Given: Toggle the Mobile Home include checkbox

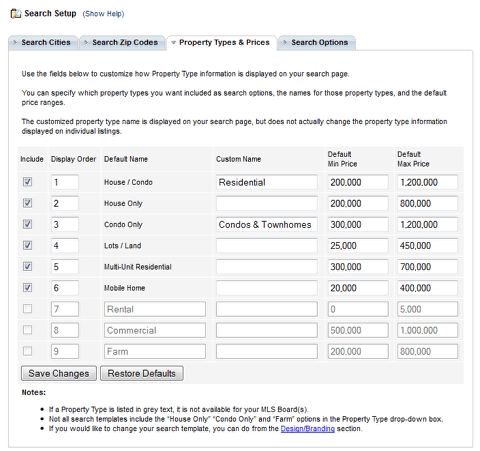Looking at the screenshot, I should click(27, 287).
